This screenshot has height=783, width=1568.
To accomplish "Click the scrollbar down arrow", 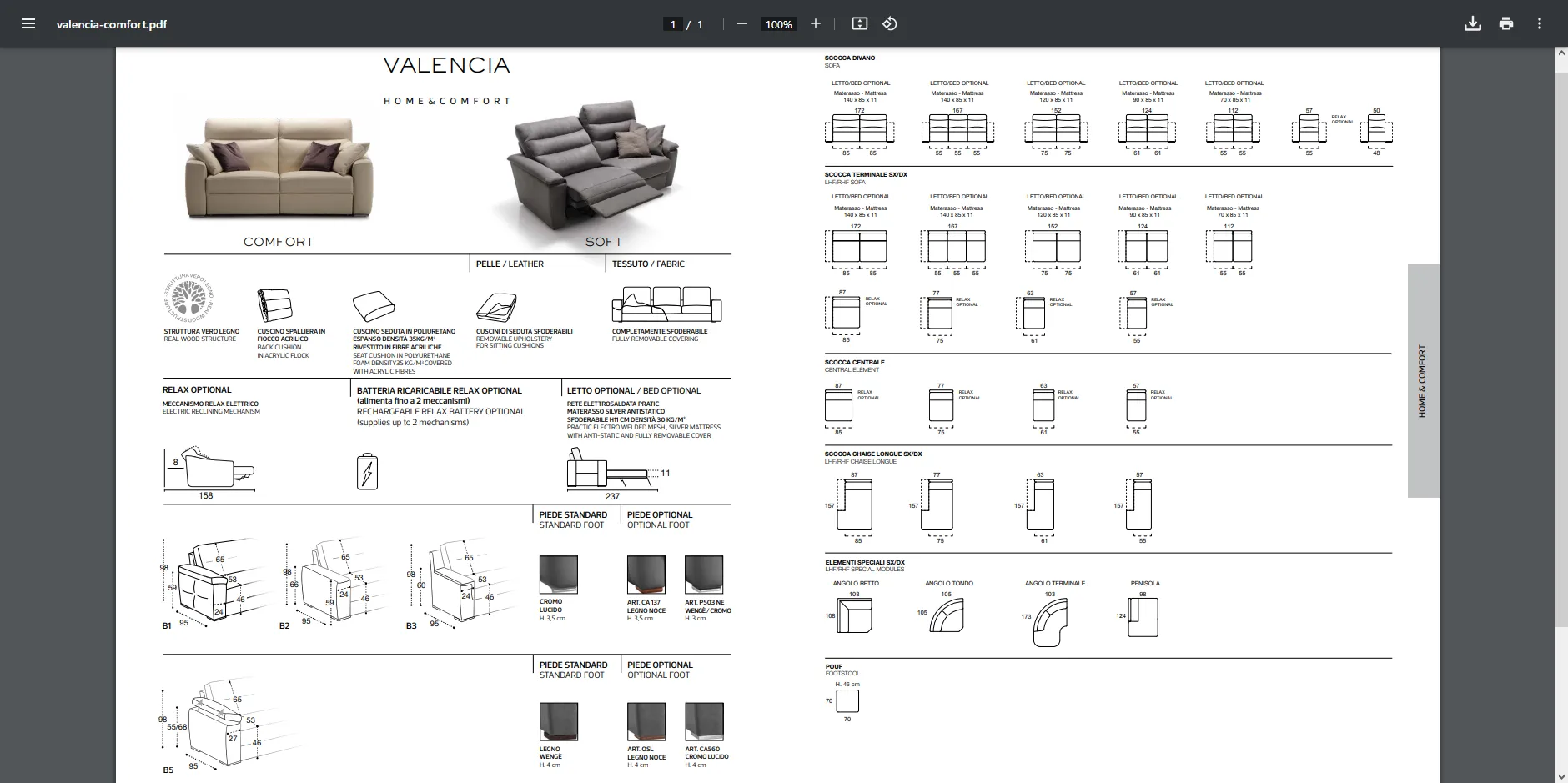I will coord(1561,776).
